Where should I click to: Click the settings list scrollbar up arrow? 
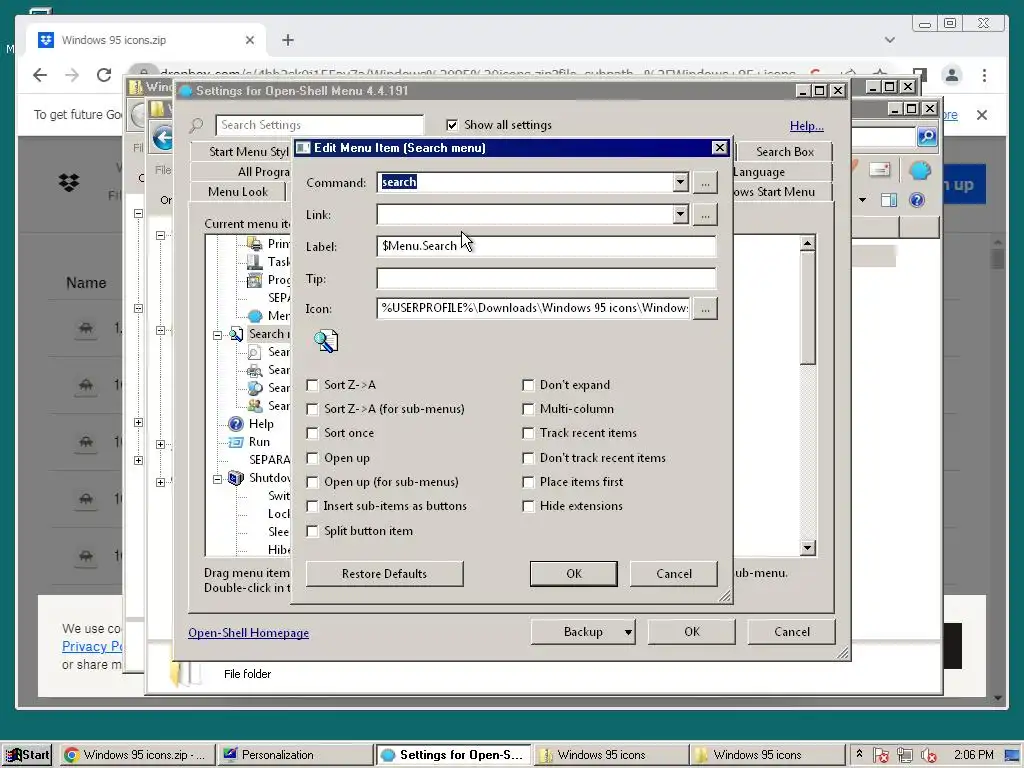(x=807, y=244)
